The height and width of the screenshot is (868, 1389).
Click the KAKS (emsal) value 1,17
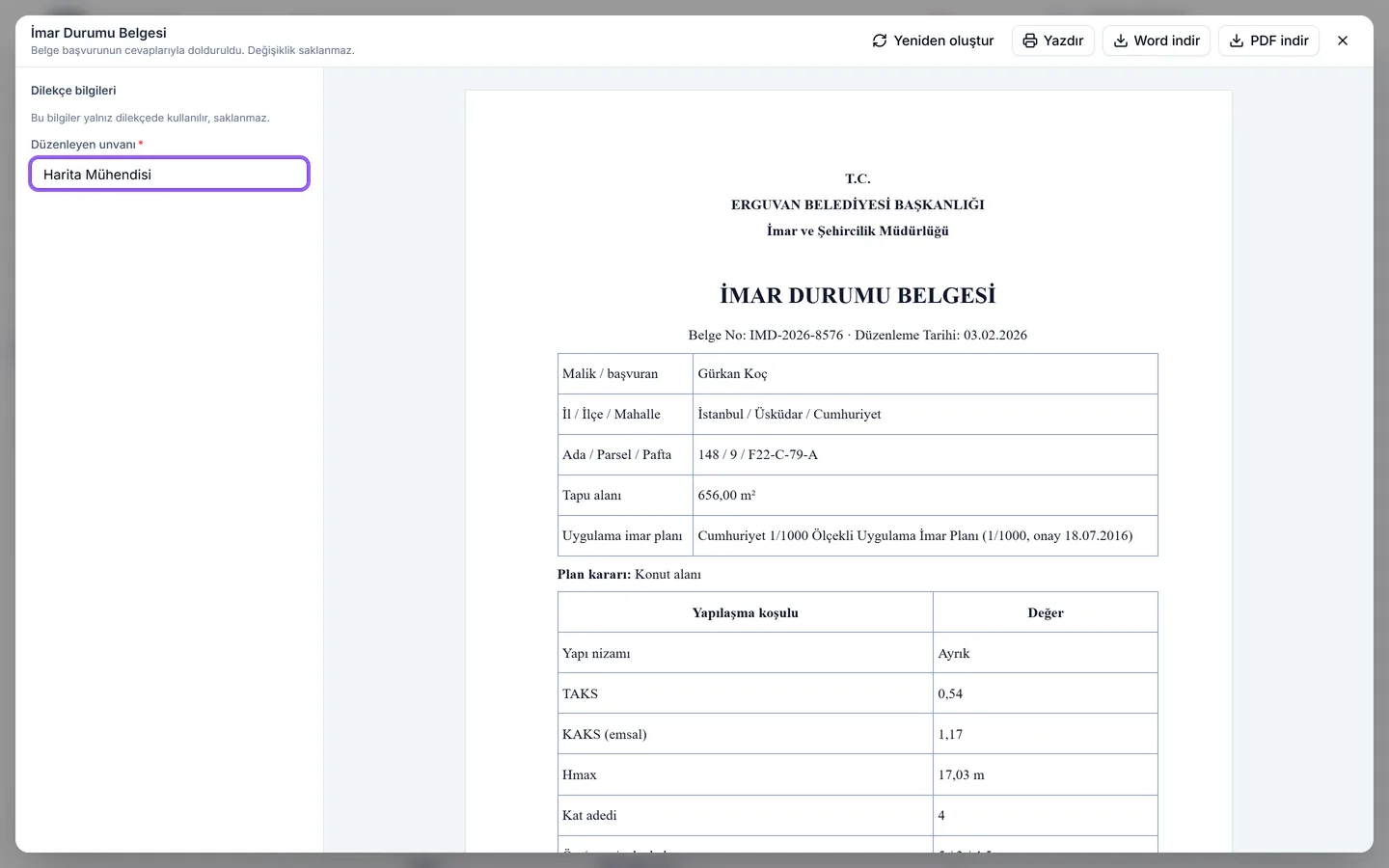(950, 735)
